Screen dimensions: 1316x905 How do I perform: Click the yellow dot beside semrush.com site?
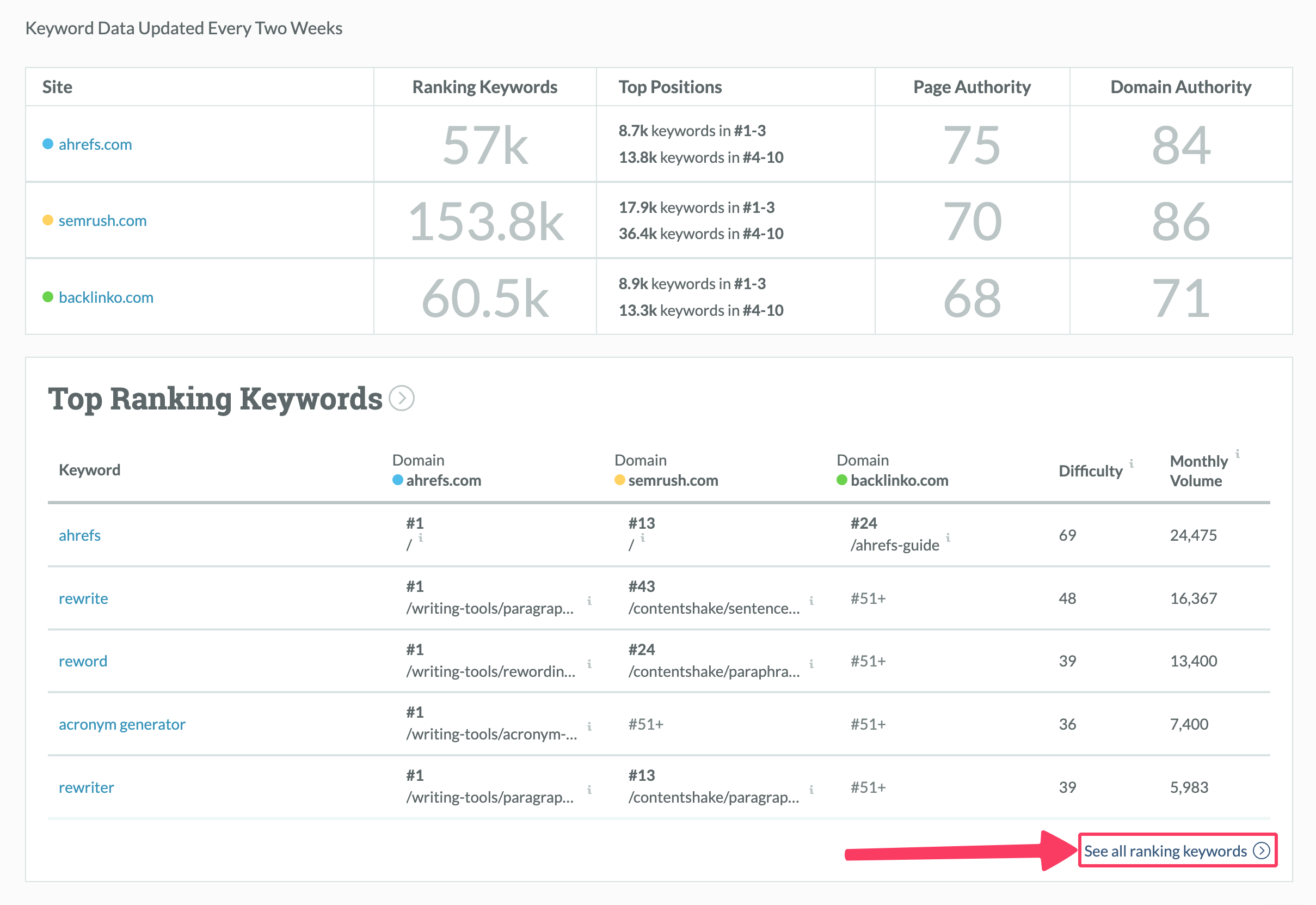point(48,220)
